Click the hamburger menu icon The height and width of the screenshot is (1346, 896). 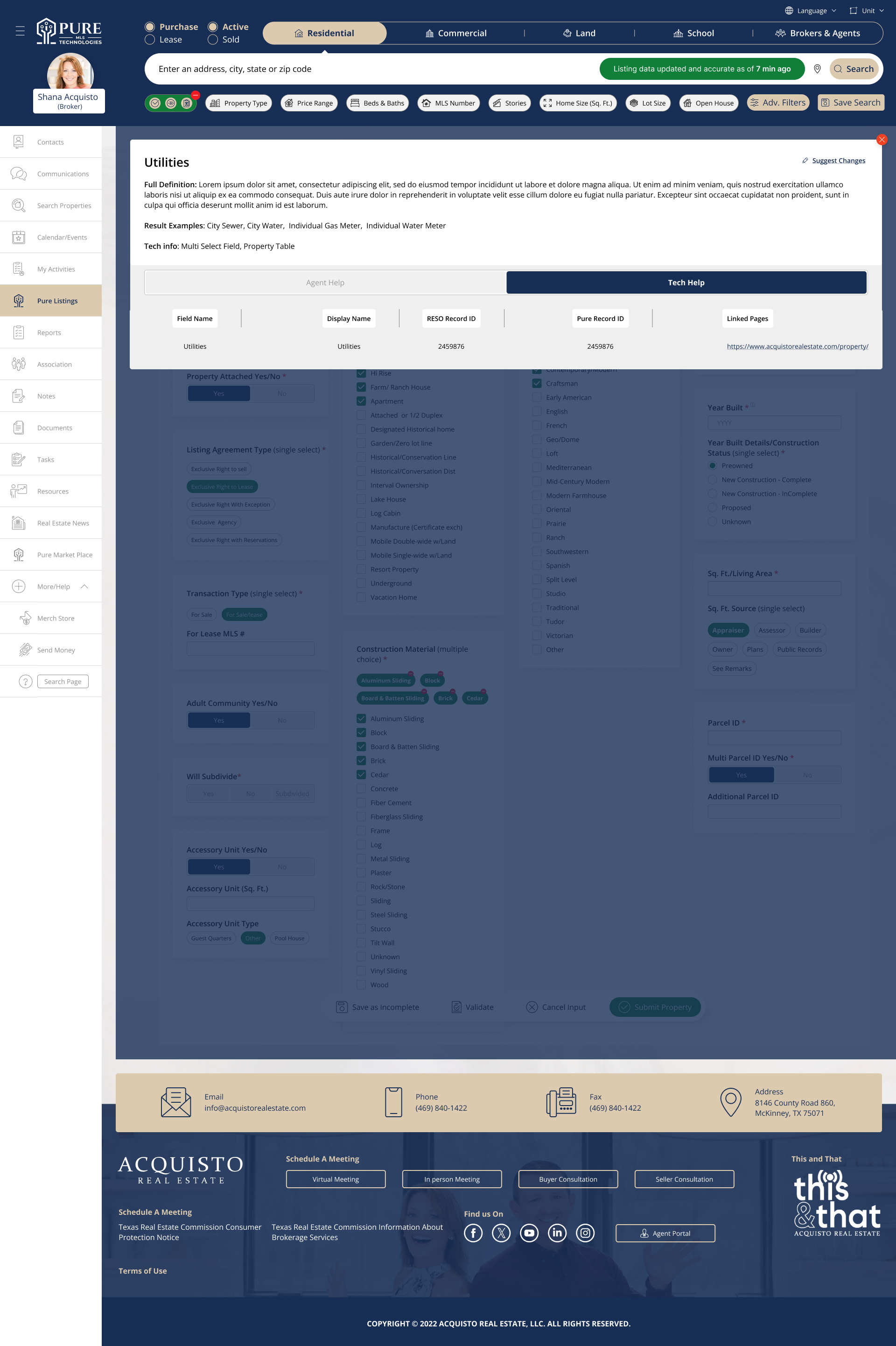pyautogui.click(x=20, y=31)
